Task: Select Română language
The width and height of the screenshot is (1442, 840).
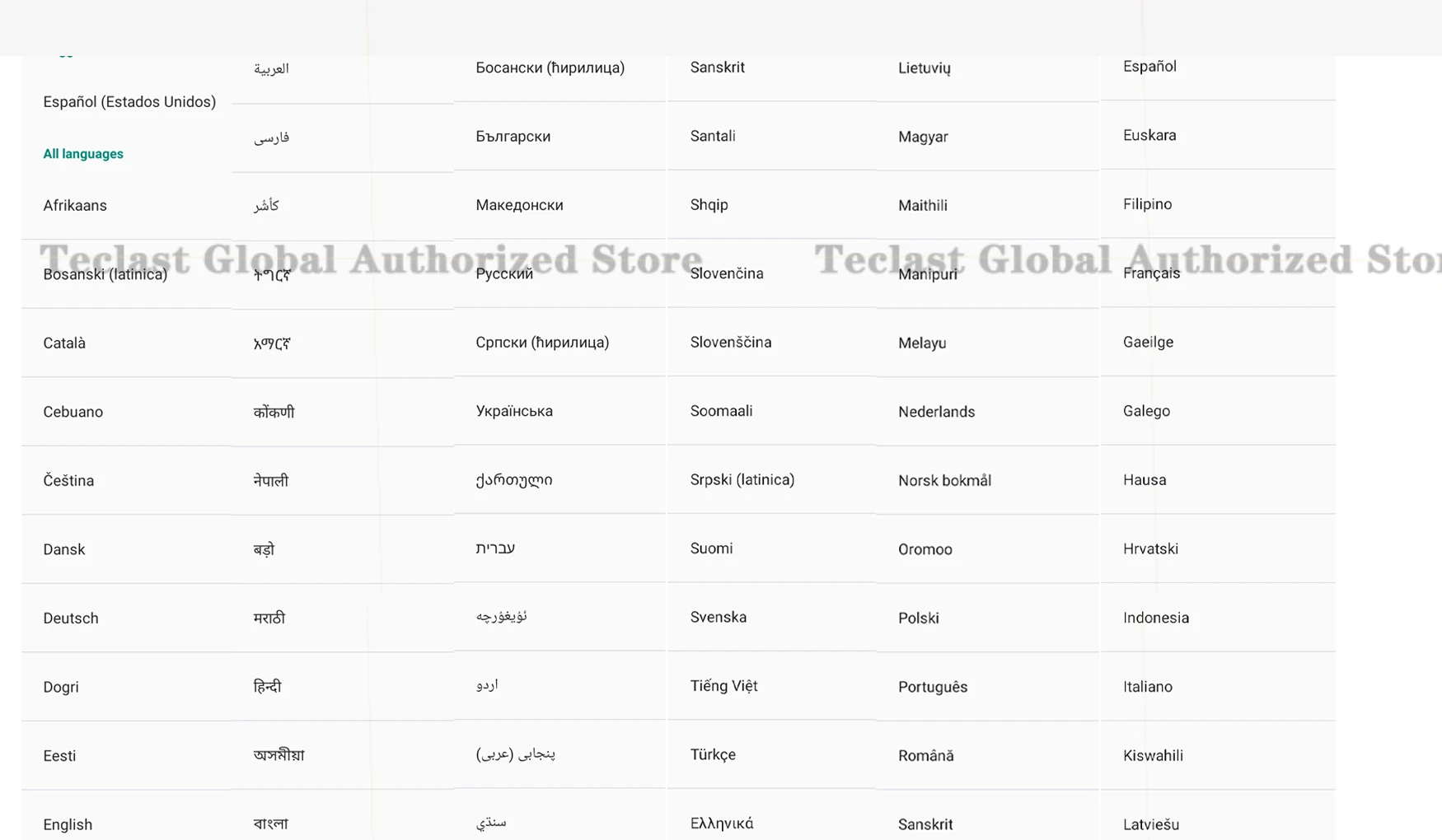Action: [x=926, y=756]
